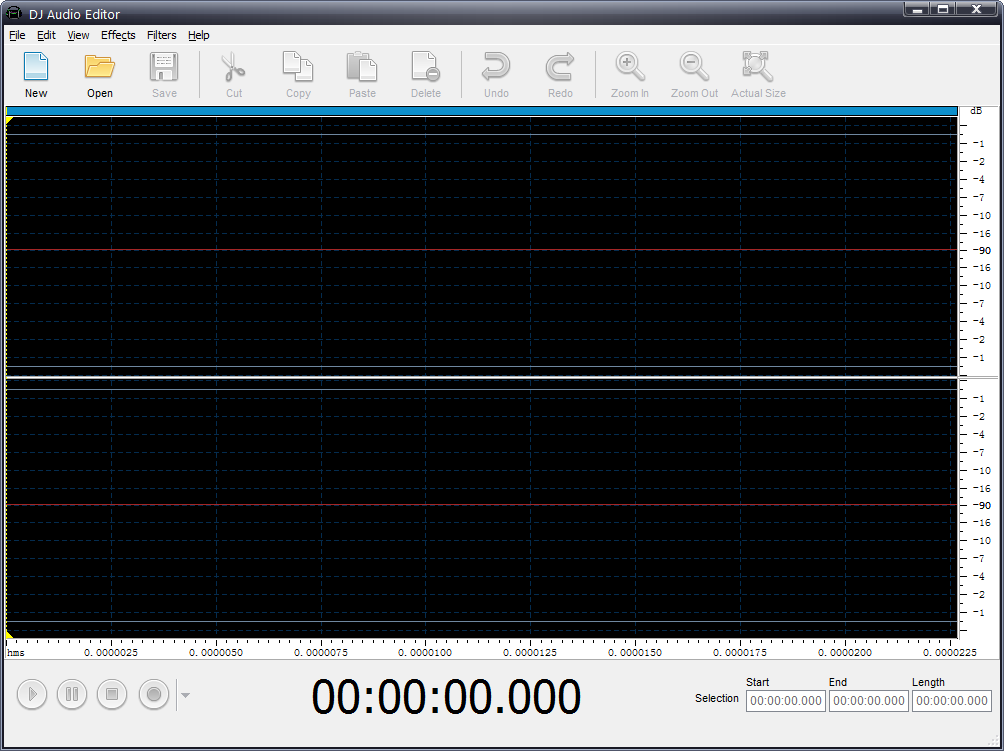
Task: Open the Filters menu
Action: coord(161,35)
